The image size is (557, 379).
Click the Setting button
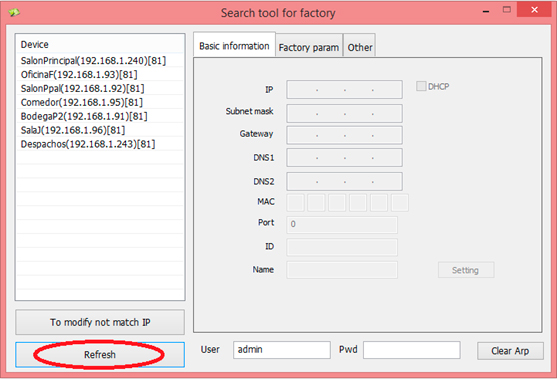click(x=466, y=270)
